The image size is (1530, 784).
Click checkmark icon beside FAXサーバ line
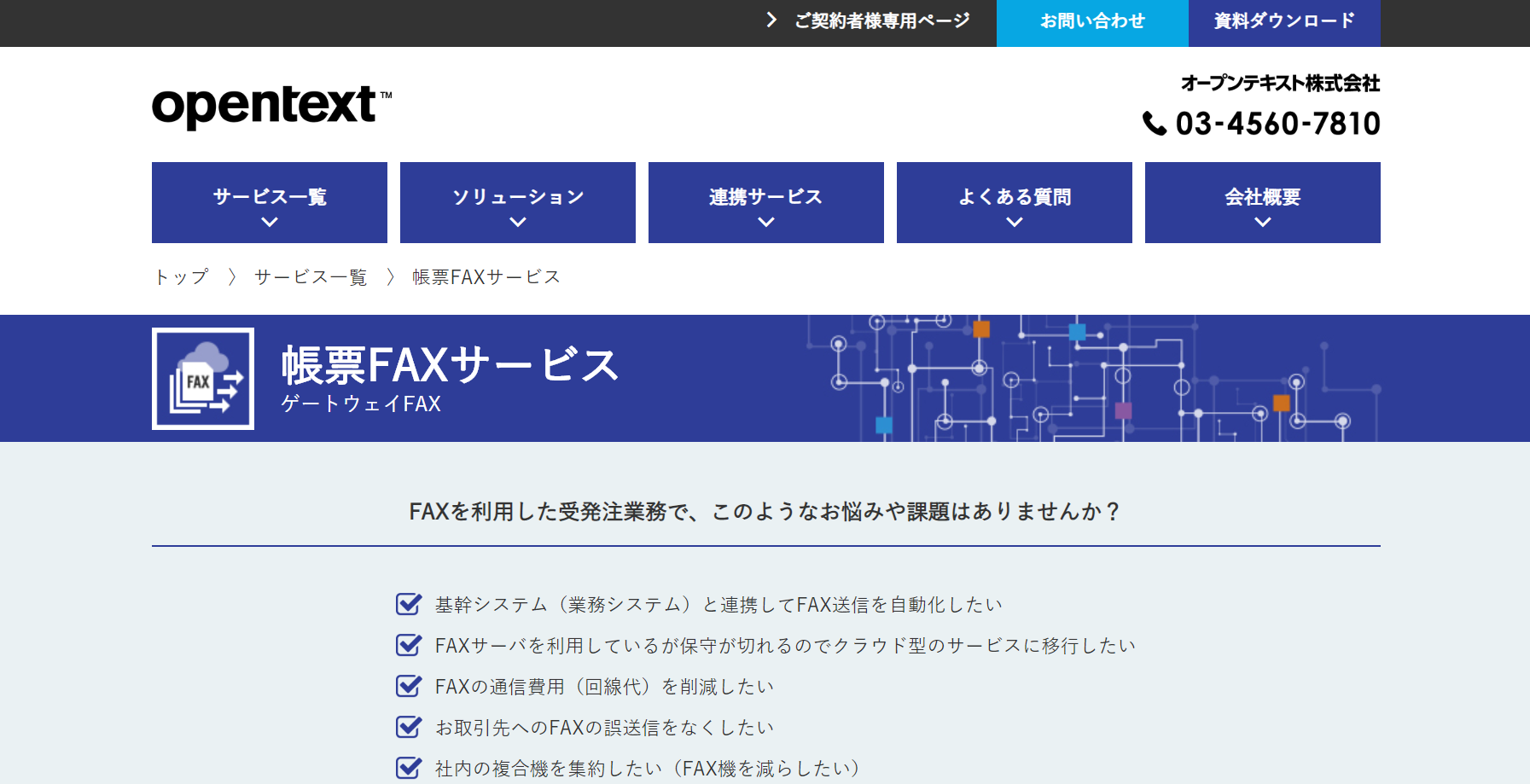pos(409,645)
